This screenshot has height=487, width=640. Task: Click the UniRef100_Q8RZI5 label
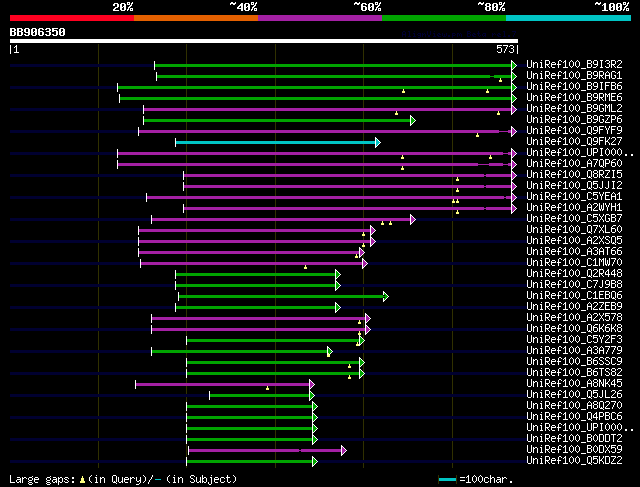point(574,175)
